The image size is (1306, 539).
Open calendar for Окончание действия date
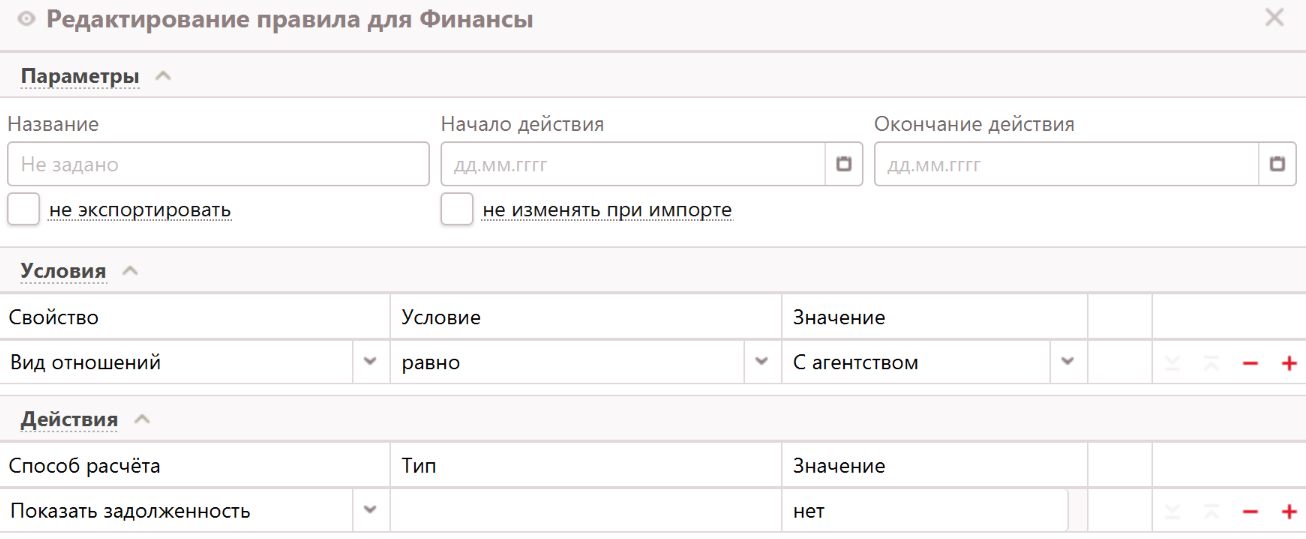tap(1276, 164)
